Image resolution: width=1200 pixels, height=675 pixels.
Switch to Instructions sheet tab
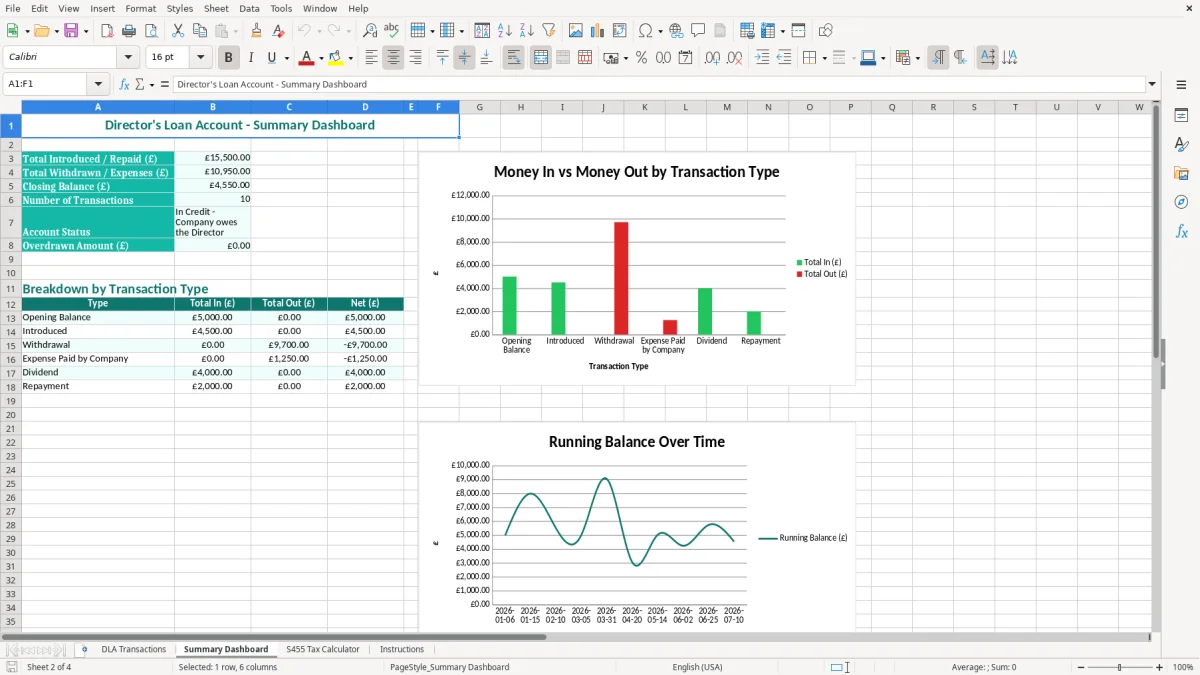tap(402, 649)
